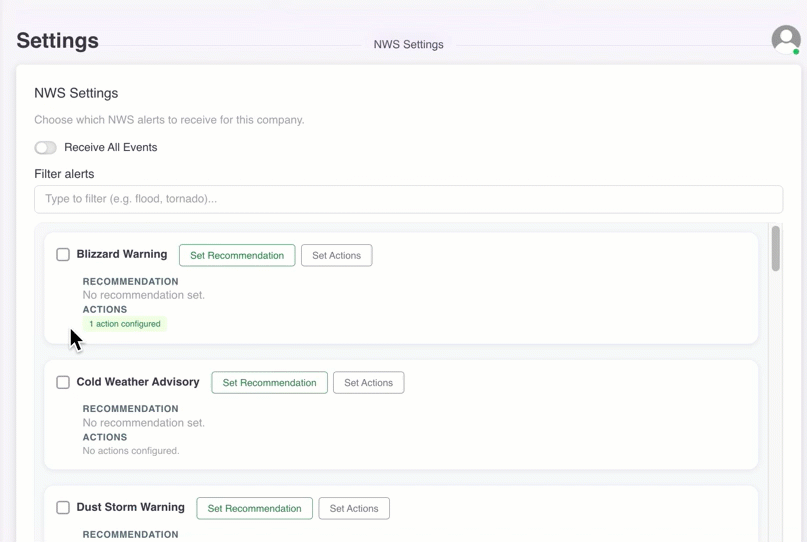Set Actions for Cold Weather Advisory
The image size is (807, 542).
[368, 383]
